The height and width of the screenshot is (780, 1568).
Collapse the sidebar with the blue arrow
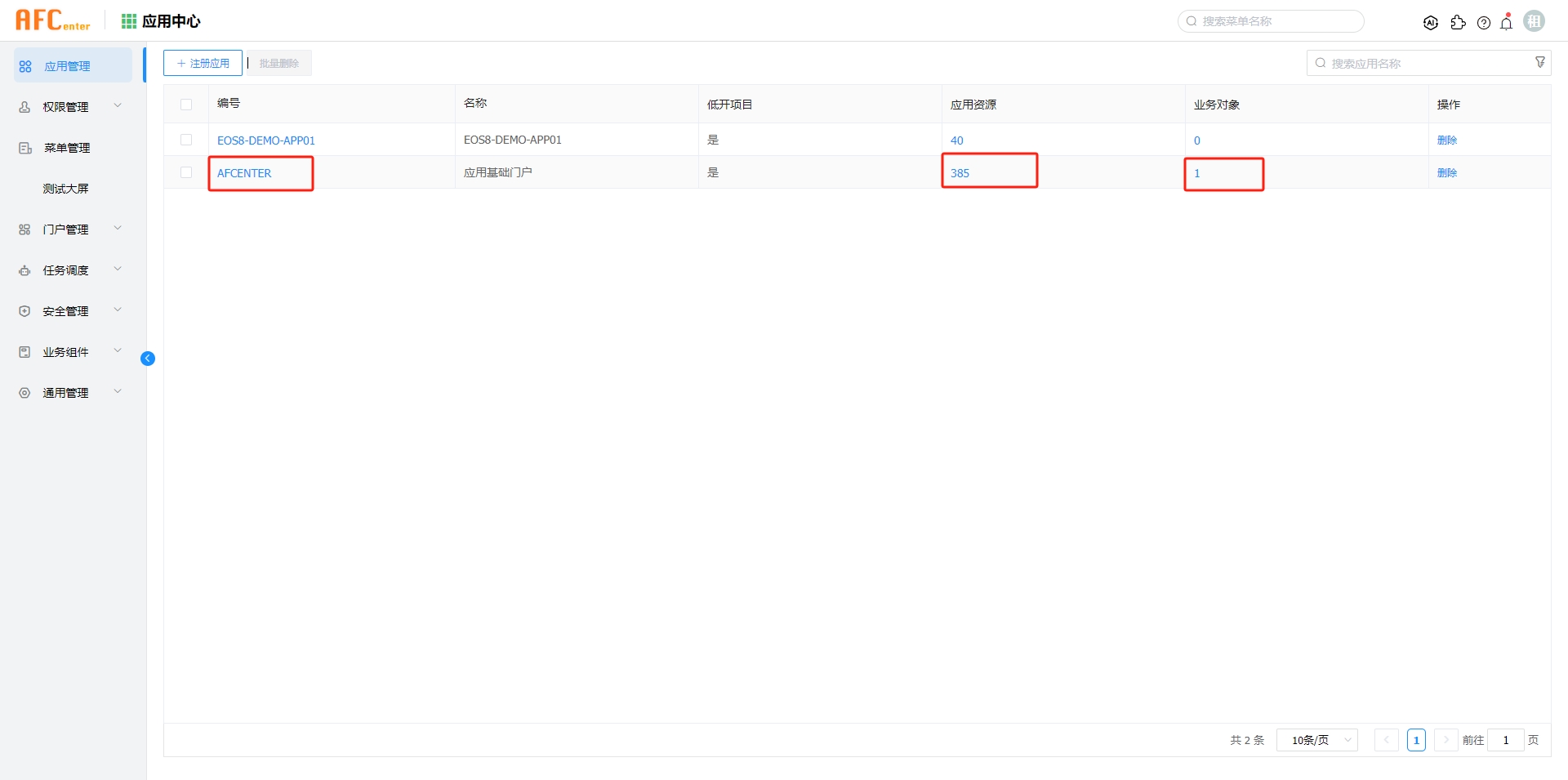(148, 359)
